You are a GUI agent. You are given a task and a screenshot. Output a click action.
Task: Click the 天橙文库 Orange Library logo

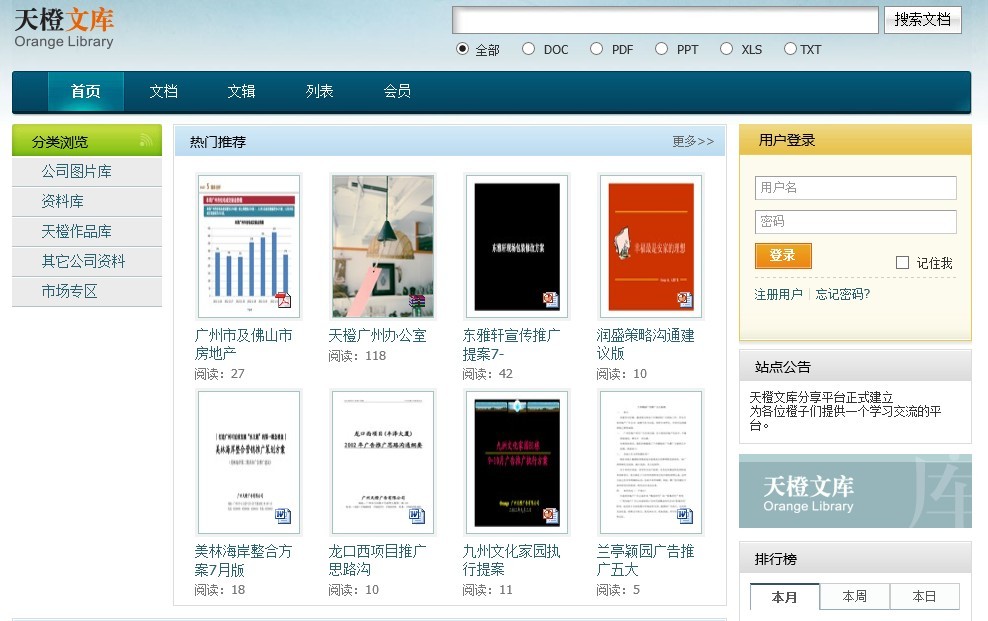pyautogui.click(x=64, y=28)
